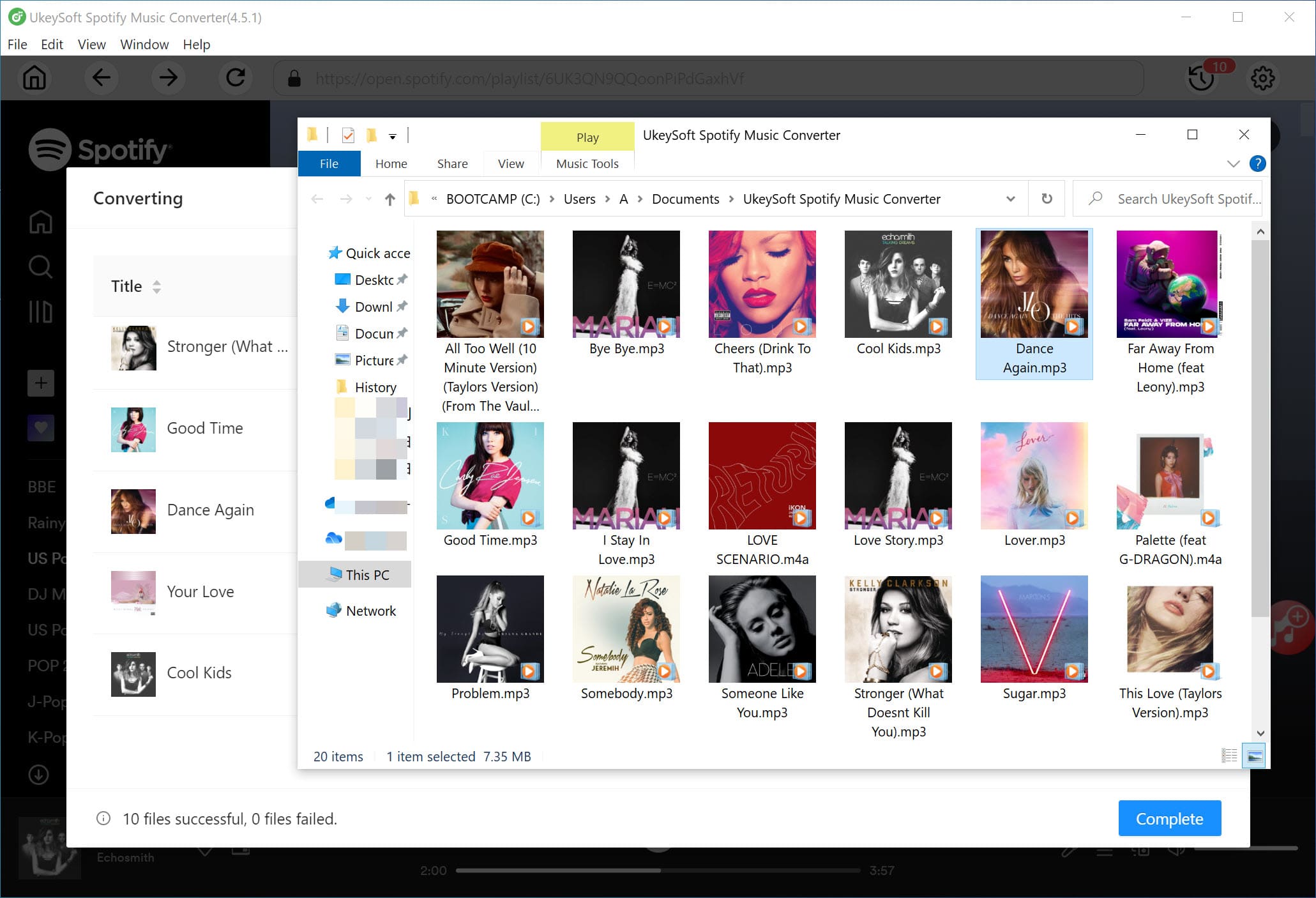Open the path dropdown in address bar
Viewport: 1316px width, 898px height.
point(1010,199)
